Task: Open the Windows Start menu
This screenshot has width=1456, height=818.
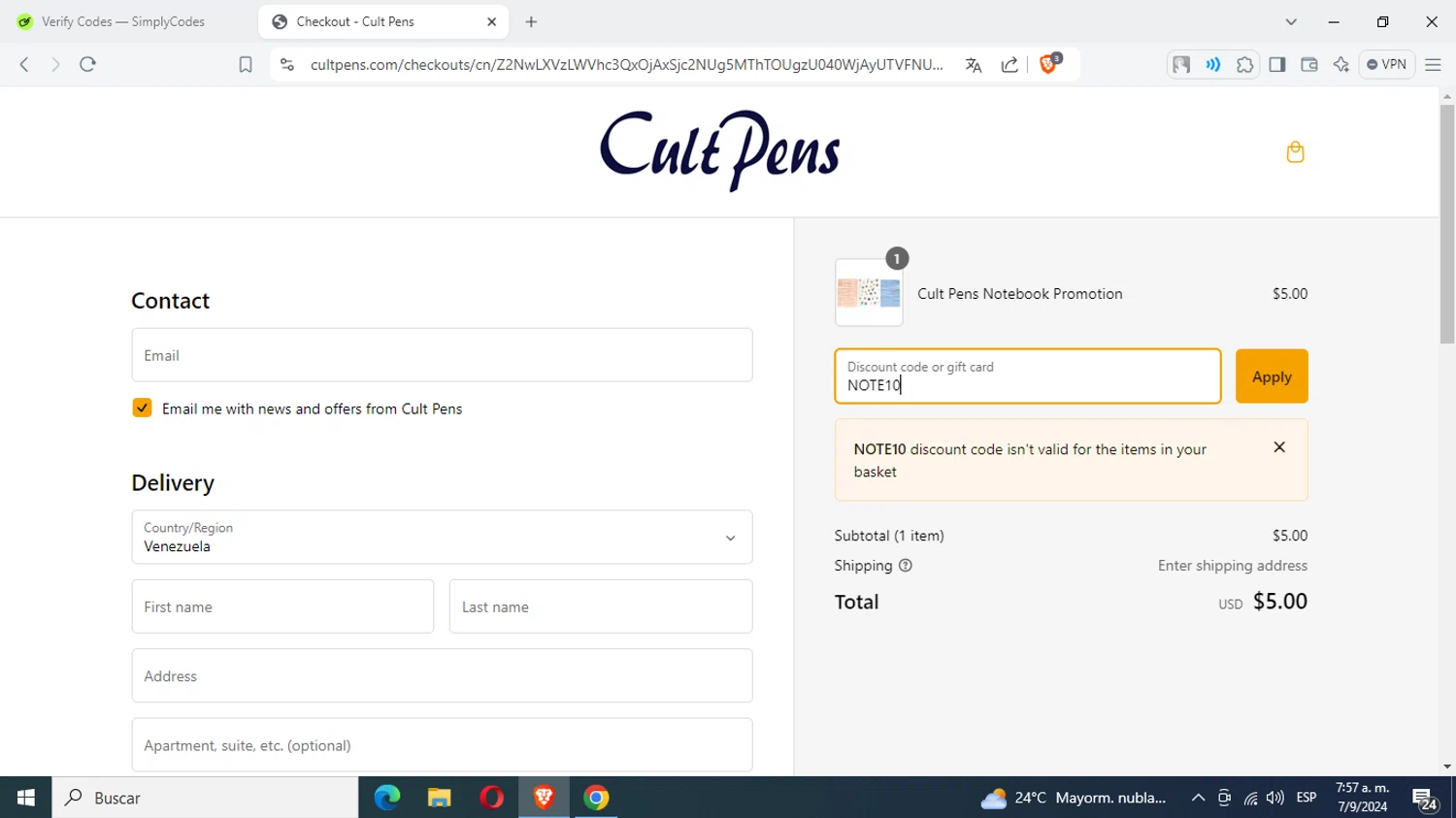Action: click(25, 798)
